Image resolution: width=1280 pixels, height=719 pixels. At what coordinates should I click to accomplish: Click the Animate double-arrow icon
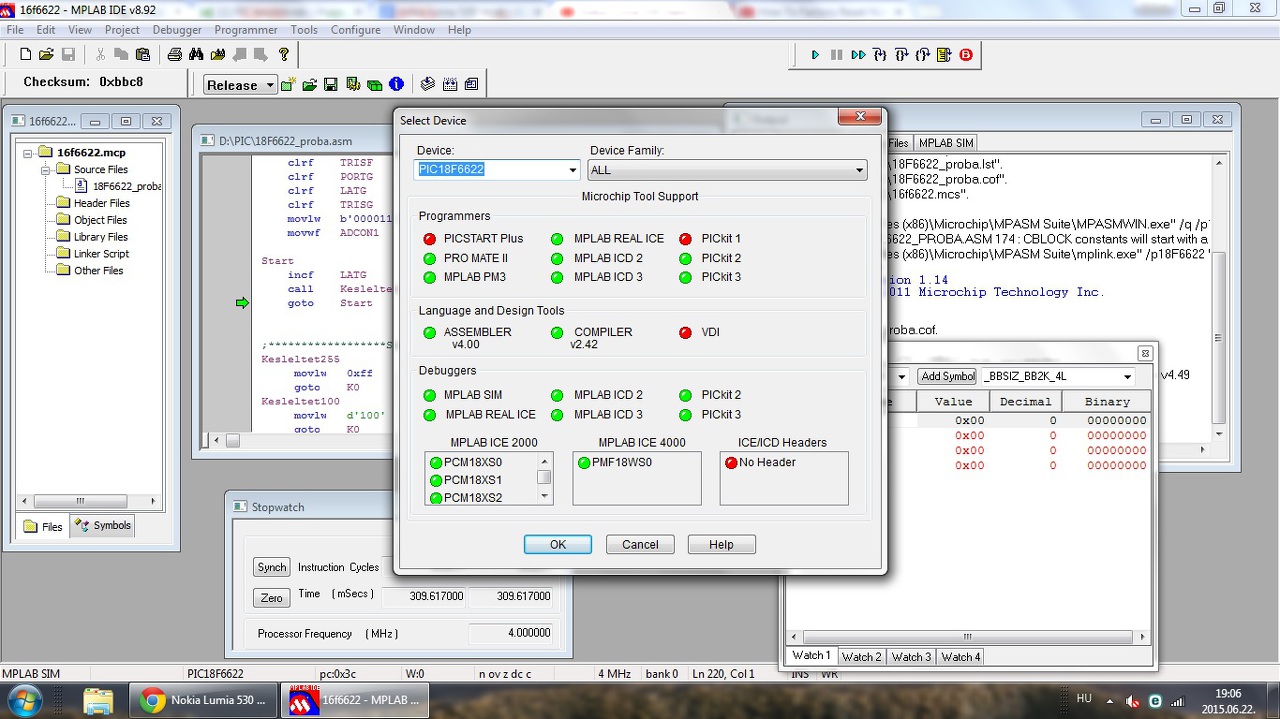(858, 55)
